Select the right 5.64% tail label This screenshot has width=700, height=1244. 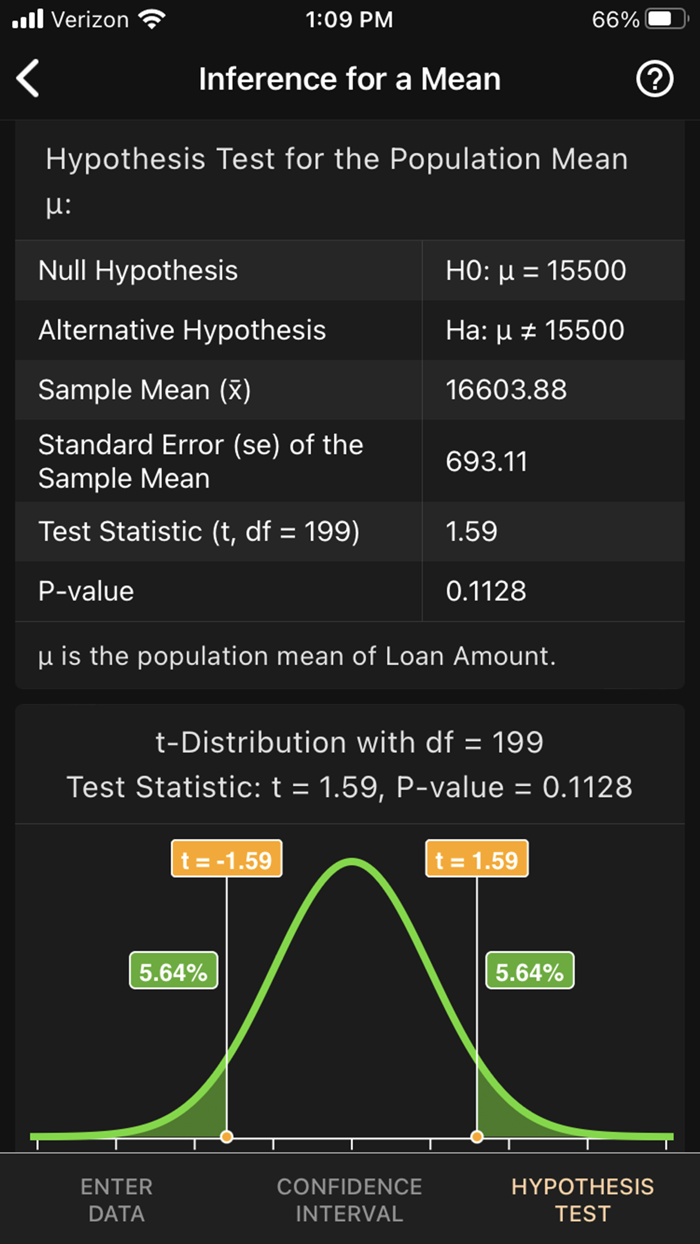pyautogui.click(x=529, y=969)
